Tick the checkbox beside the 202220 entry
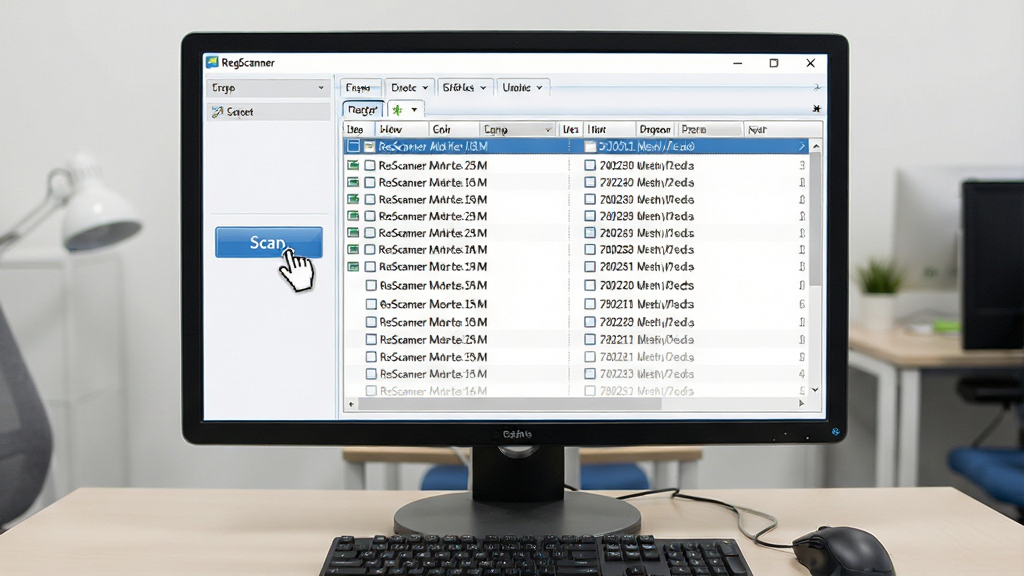The width and height of the screenshot is (1024, 576). (590, 285)
